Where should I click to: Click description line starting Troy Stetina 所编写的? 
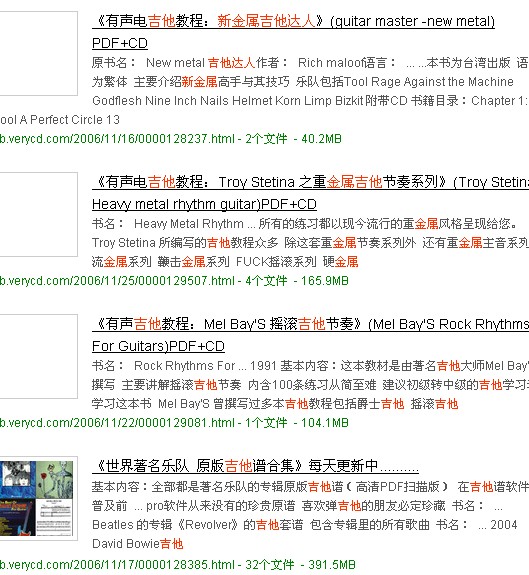pyautogui.click(x=310, y=243)
